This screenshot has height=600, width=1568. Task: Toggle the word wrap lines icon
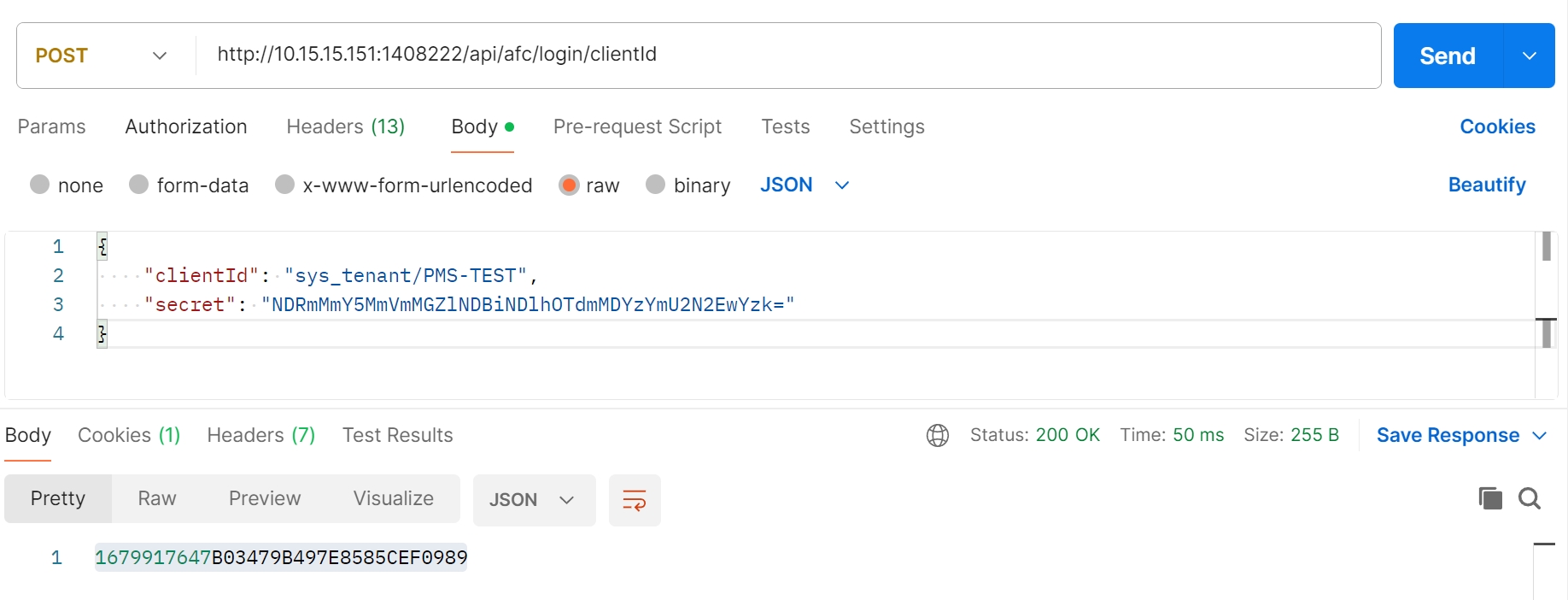click(x=634, y=500)
